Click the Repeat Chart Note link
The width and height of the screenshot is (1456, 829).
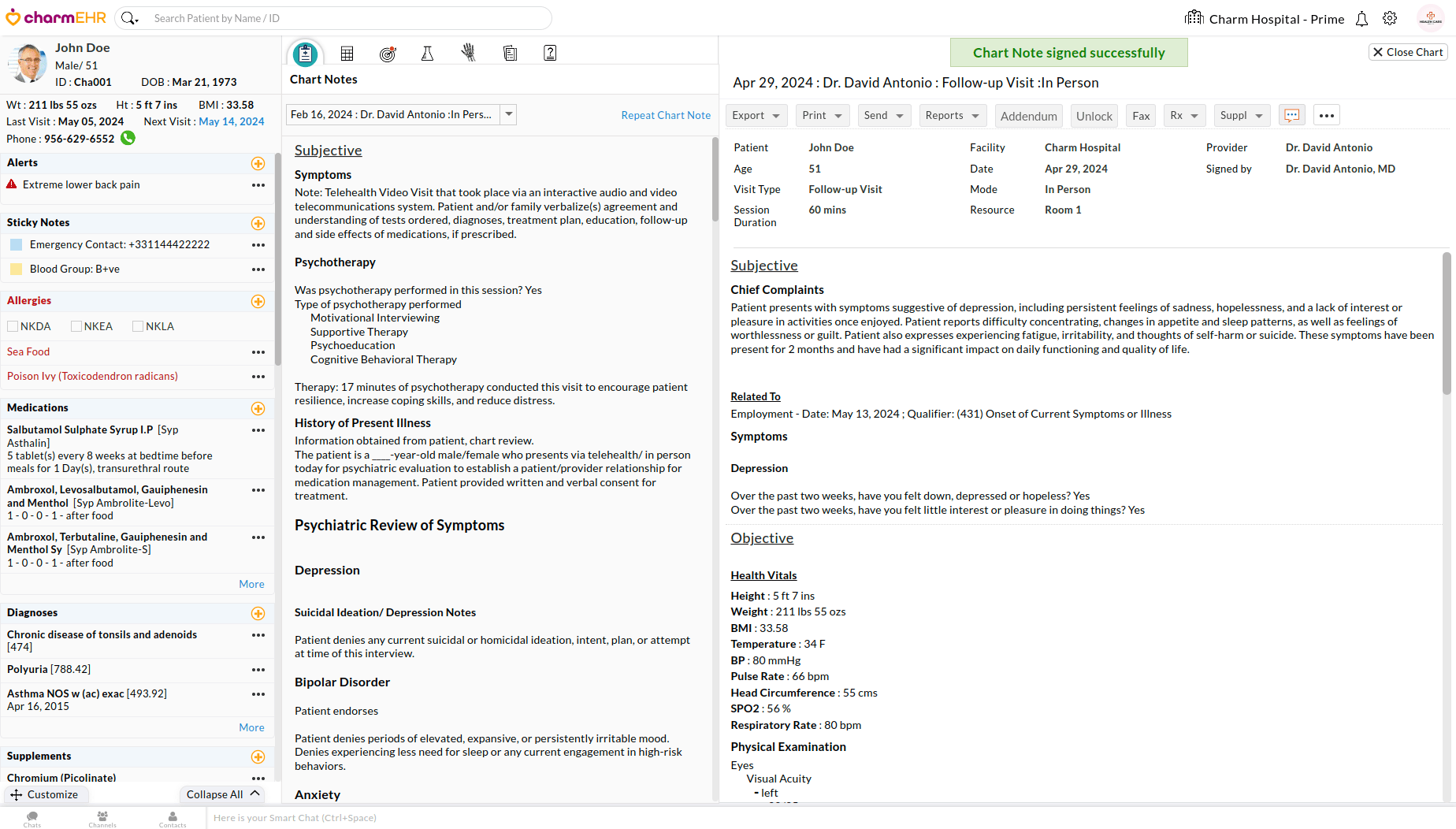666,115
